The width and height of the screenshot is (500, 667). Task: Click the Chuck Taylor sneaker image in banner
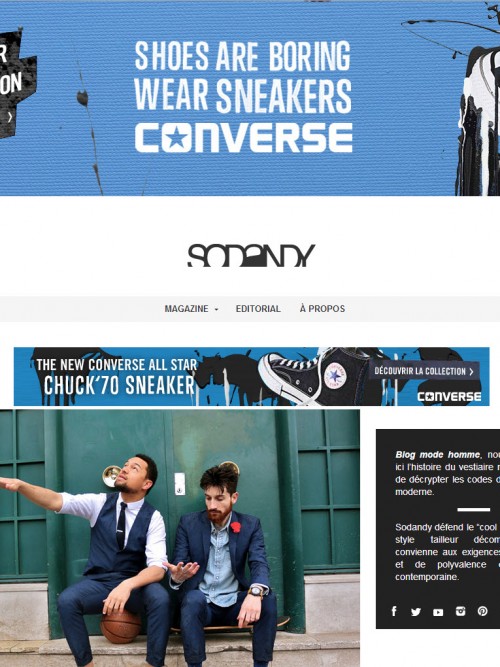(x=310, y=376)
